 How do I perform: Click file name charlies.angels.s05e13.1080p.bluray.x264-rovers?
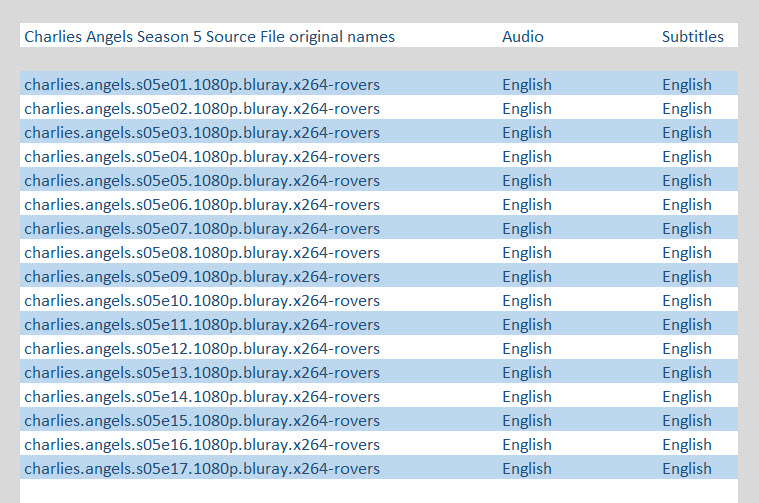[202, 373]
